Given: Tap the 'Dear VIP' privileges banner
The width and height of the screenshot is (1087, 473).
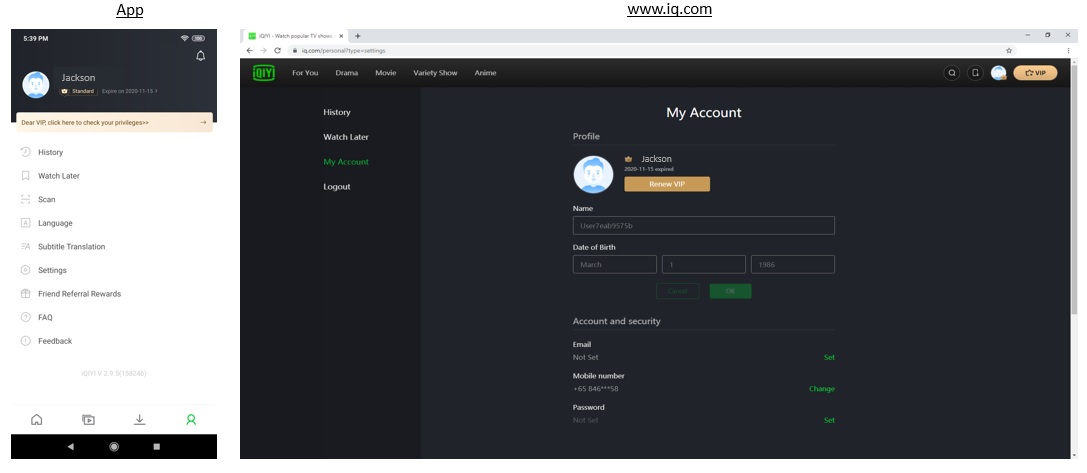Looking at the screenshot, I should coord(114,122).
